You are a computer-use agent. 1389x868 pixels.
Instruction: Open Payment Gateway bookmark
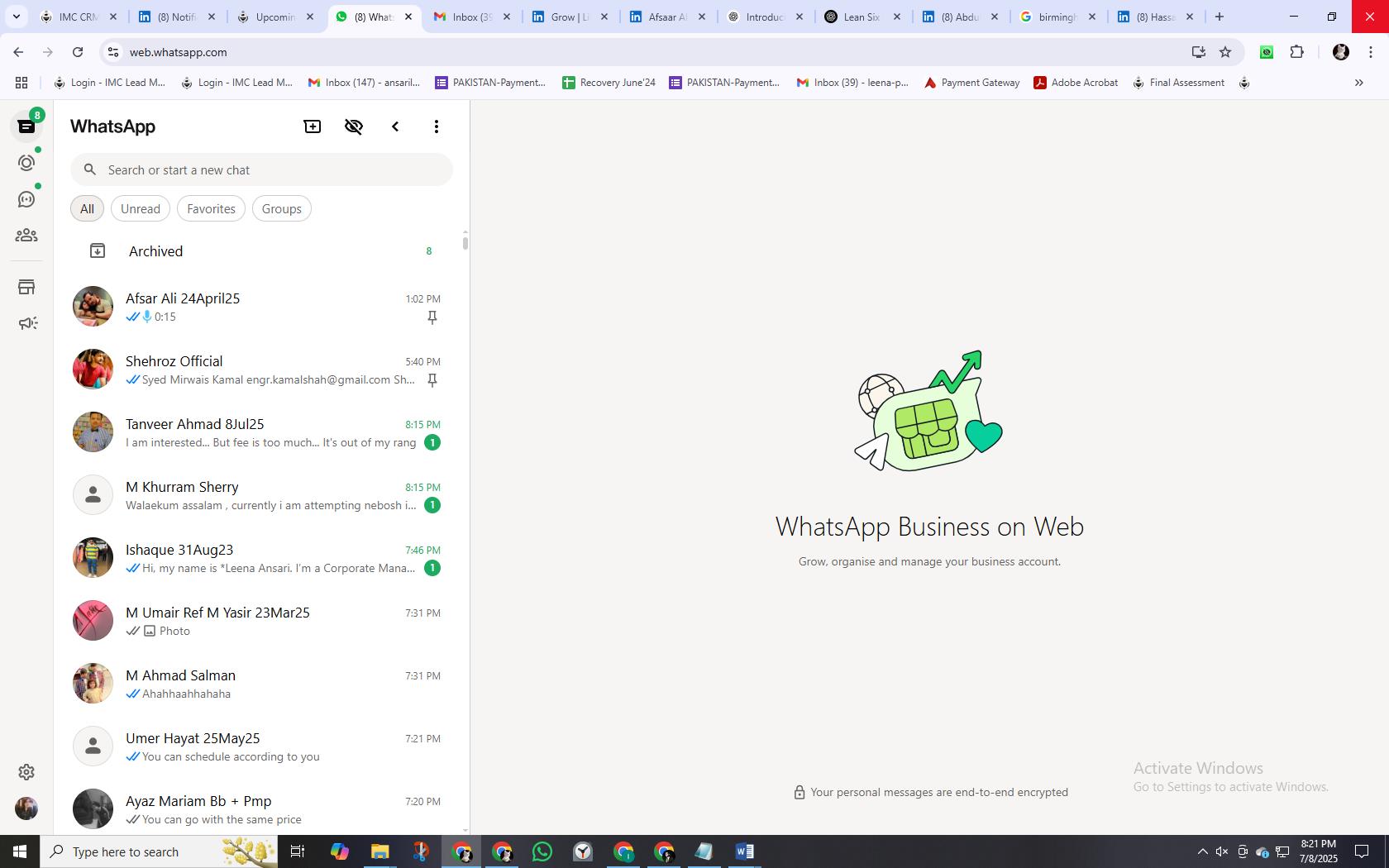point(971,83)
